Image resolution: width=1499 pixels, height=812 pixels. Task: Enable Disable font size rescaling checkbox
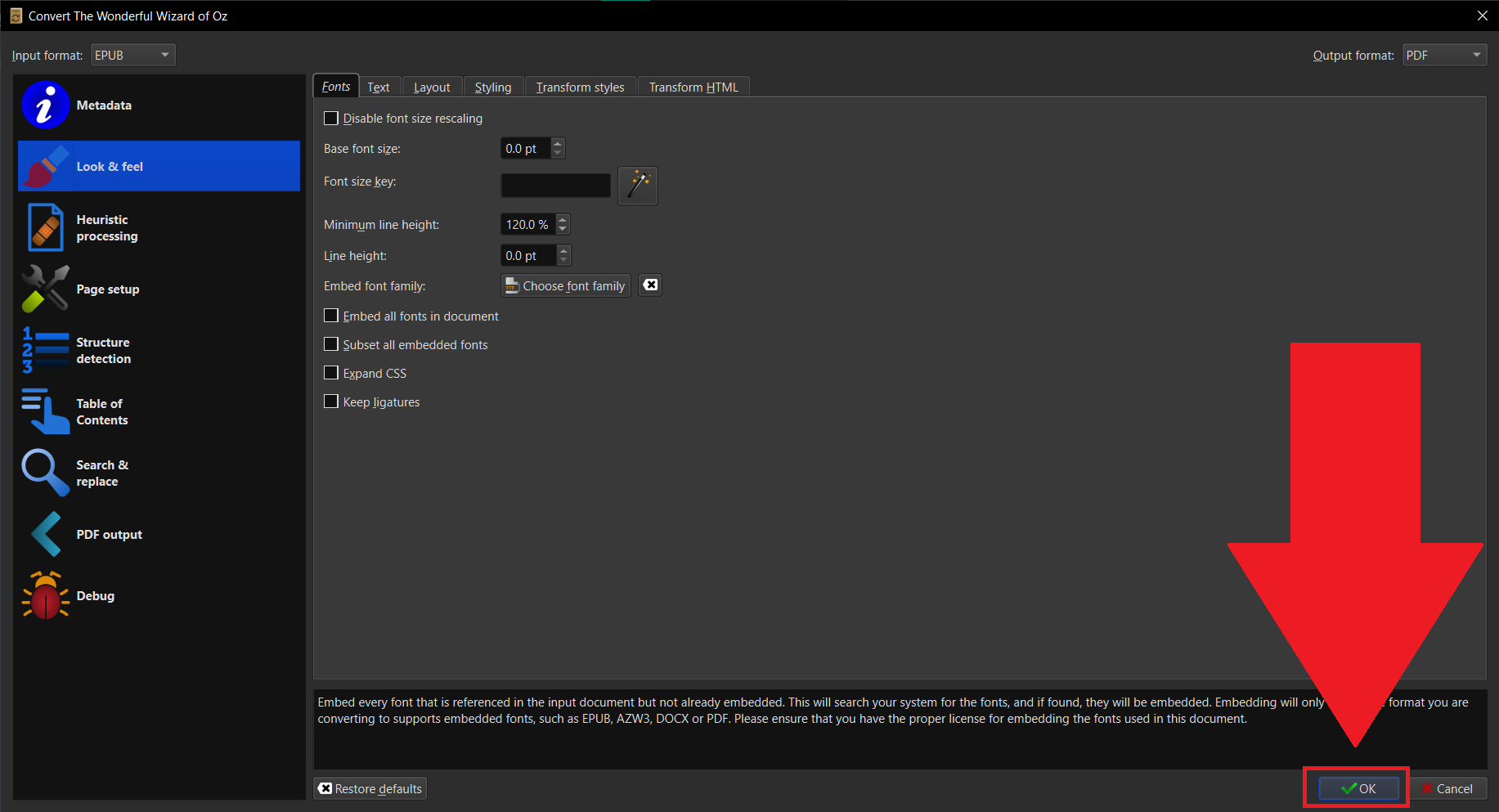331,119
